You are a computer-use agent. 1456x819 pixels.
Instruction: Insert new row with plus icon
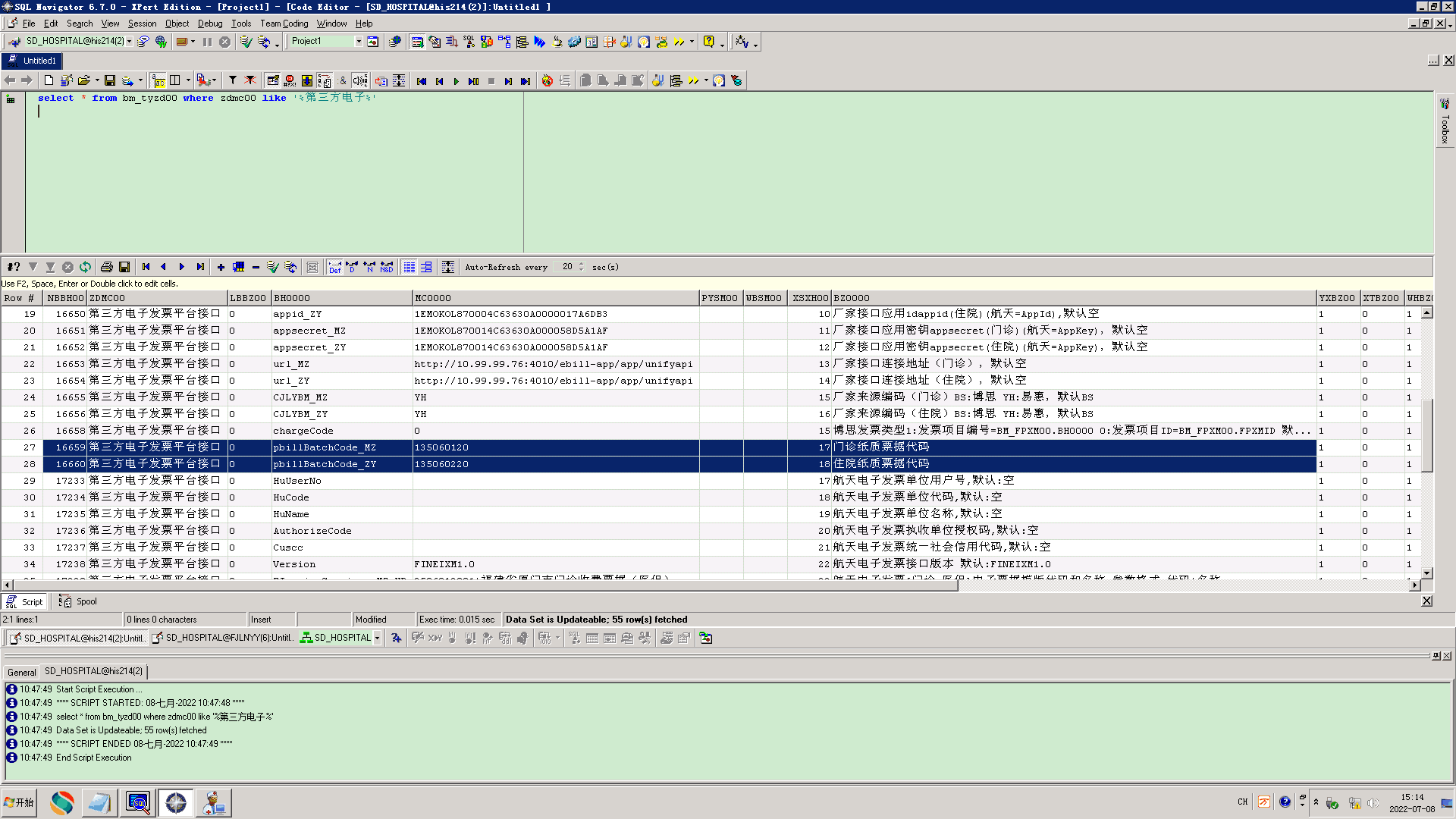(221, 267)
